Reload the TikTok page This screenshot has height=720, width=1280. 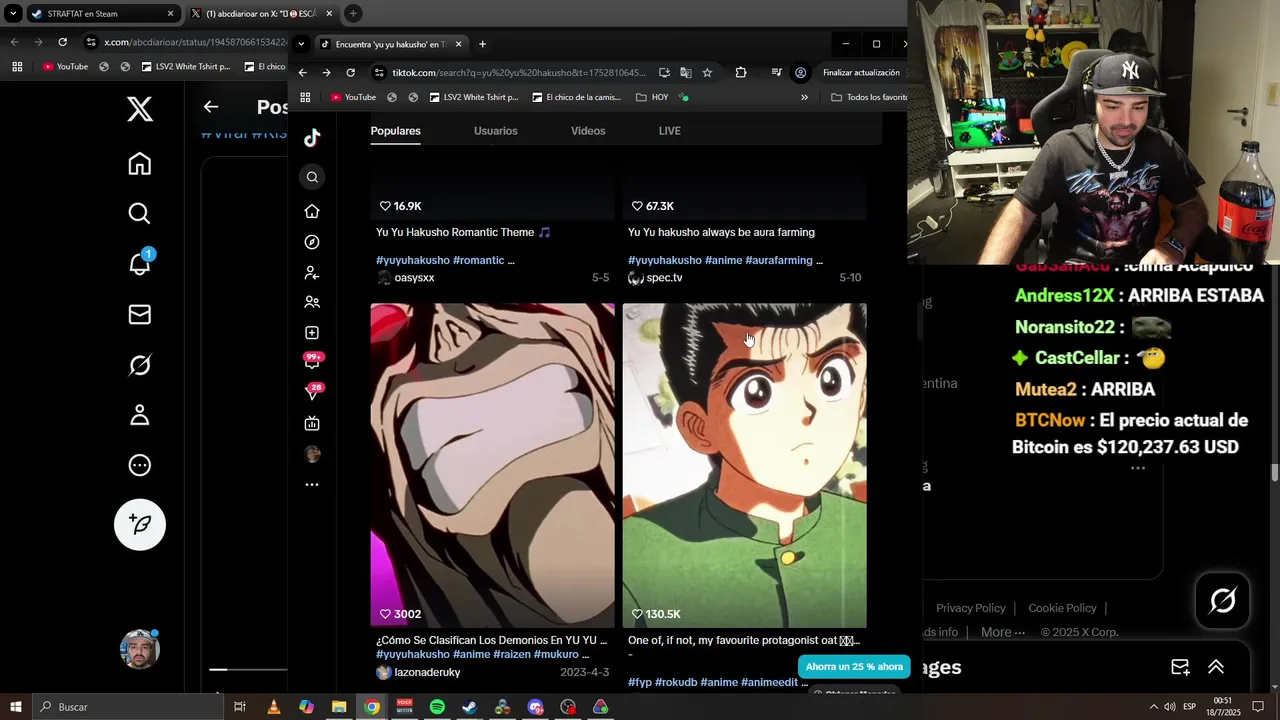pos(350,73)
